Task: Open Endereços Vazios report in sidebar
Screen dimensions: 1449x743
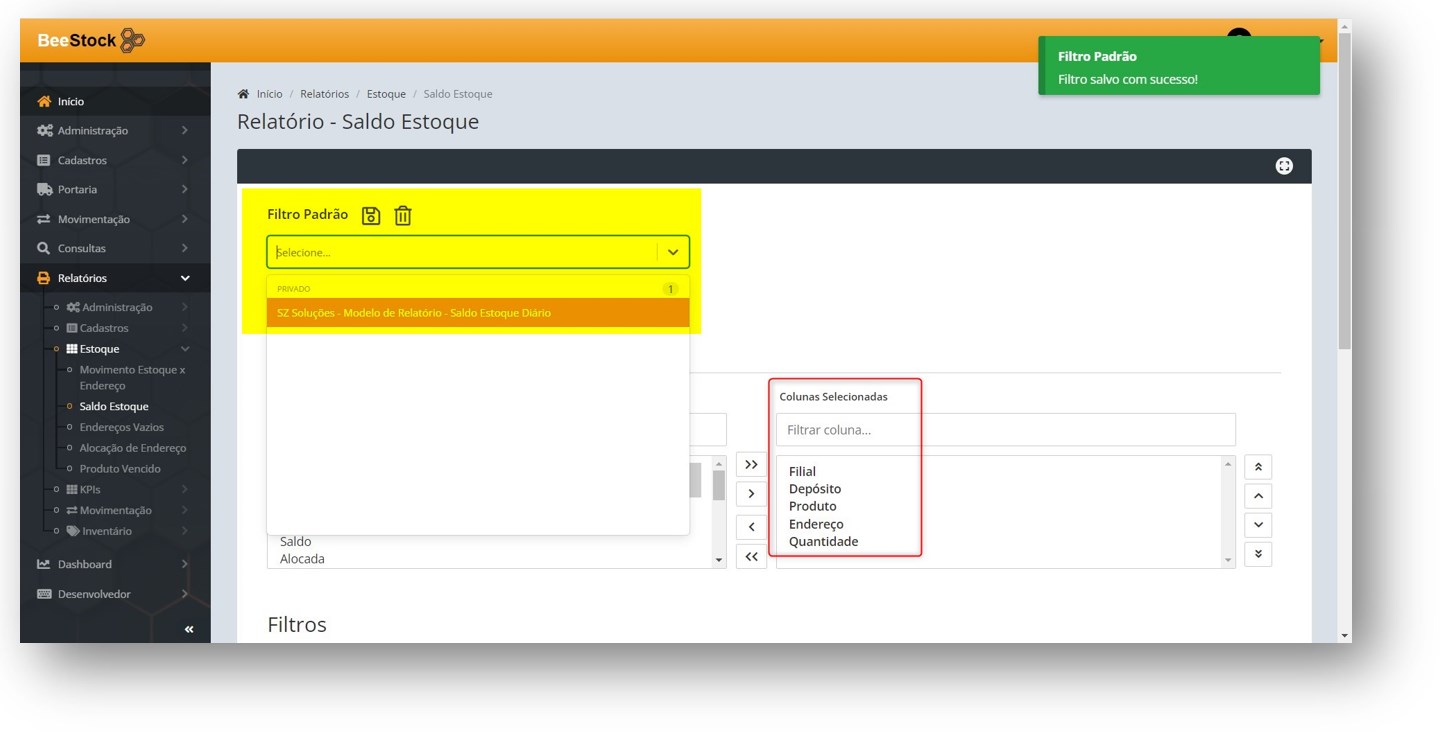Action: point(121,427)
